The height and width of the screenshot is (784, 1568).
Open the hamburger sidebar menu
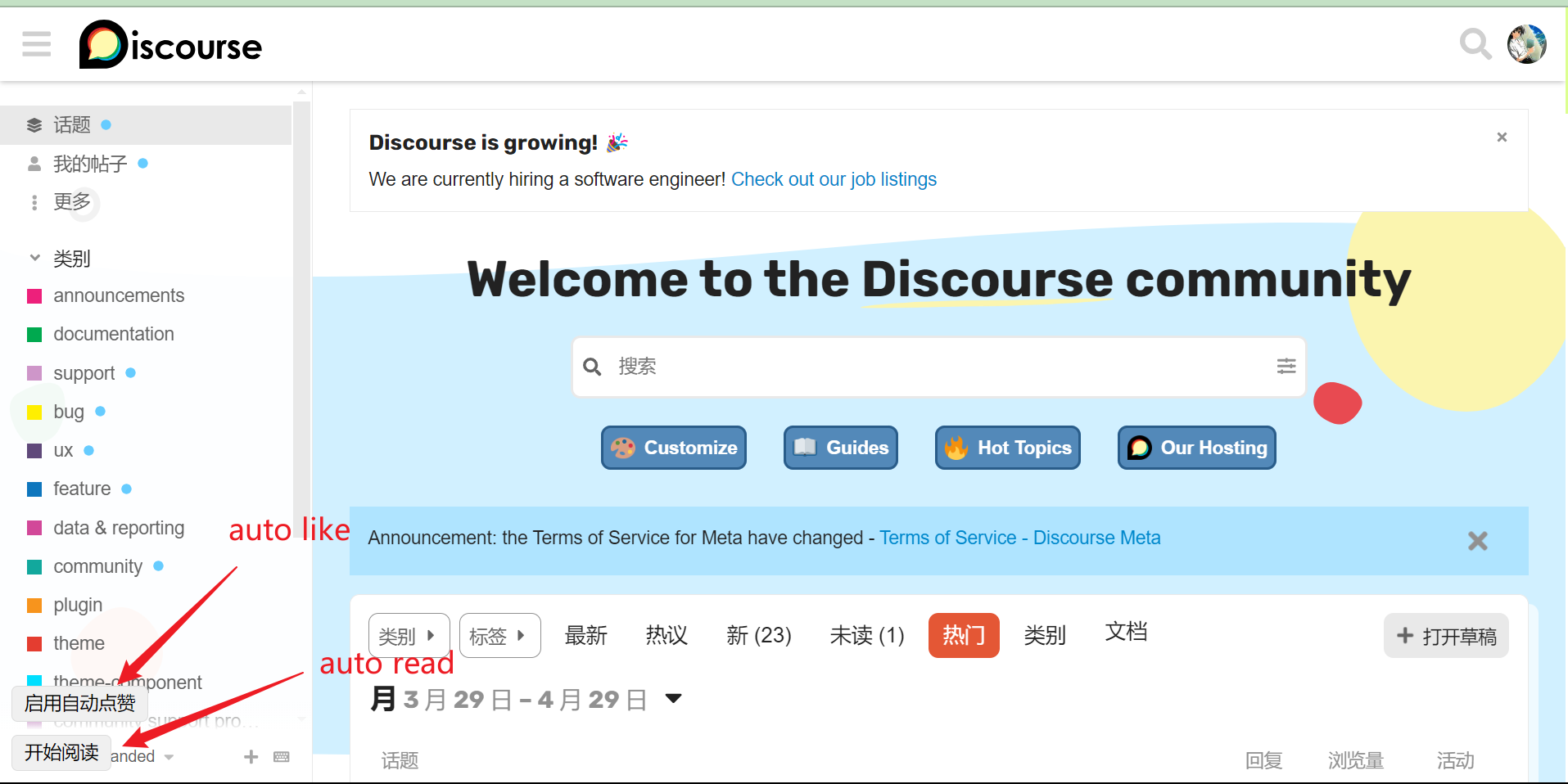click(37, 44)
